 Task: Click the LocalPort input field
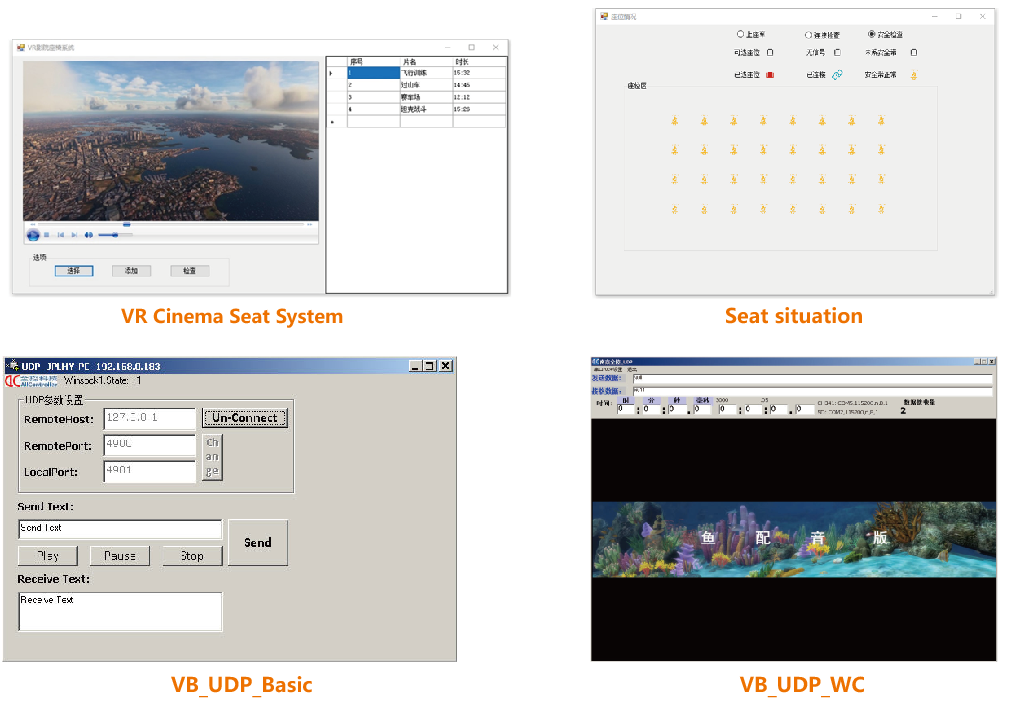coord(150,472)
